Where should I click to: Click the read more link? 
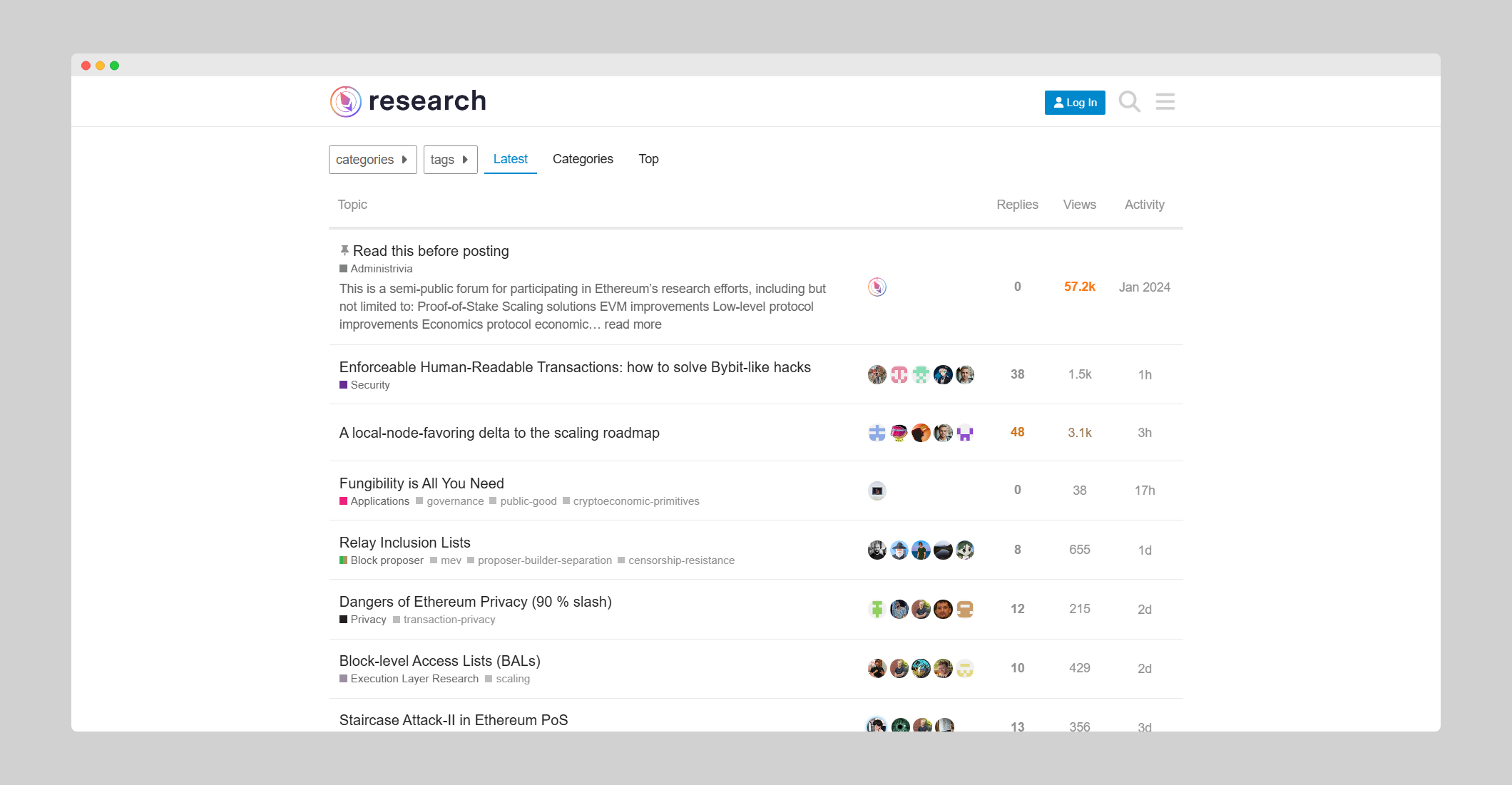633,324
